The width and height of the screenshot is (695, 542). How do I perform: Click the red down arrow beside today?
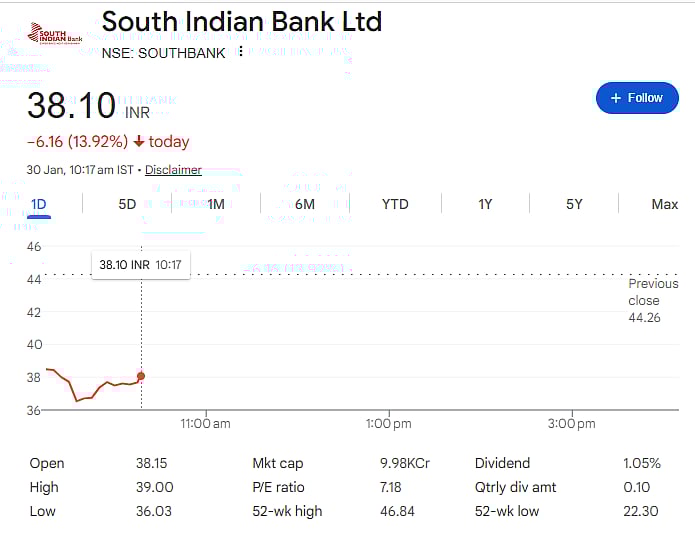(138, 142)
